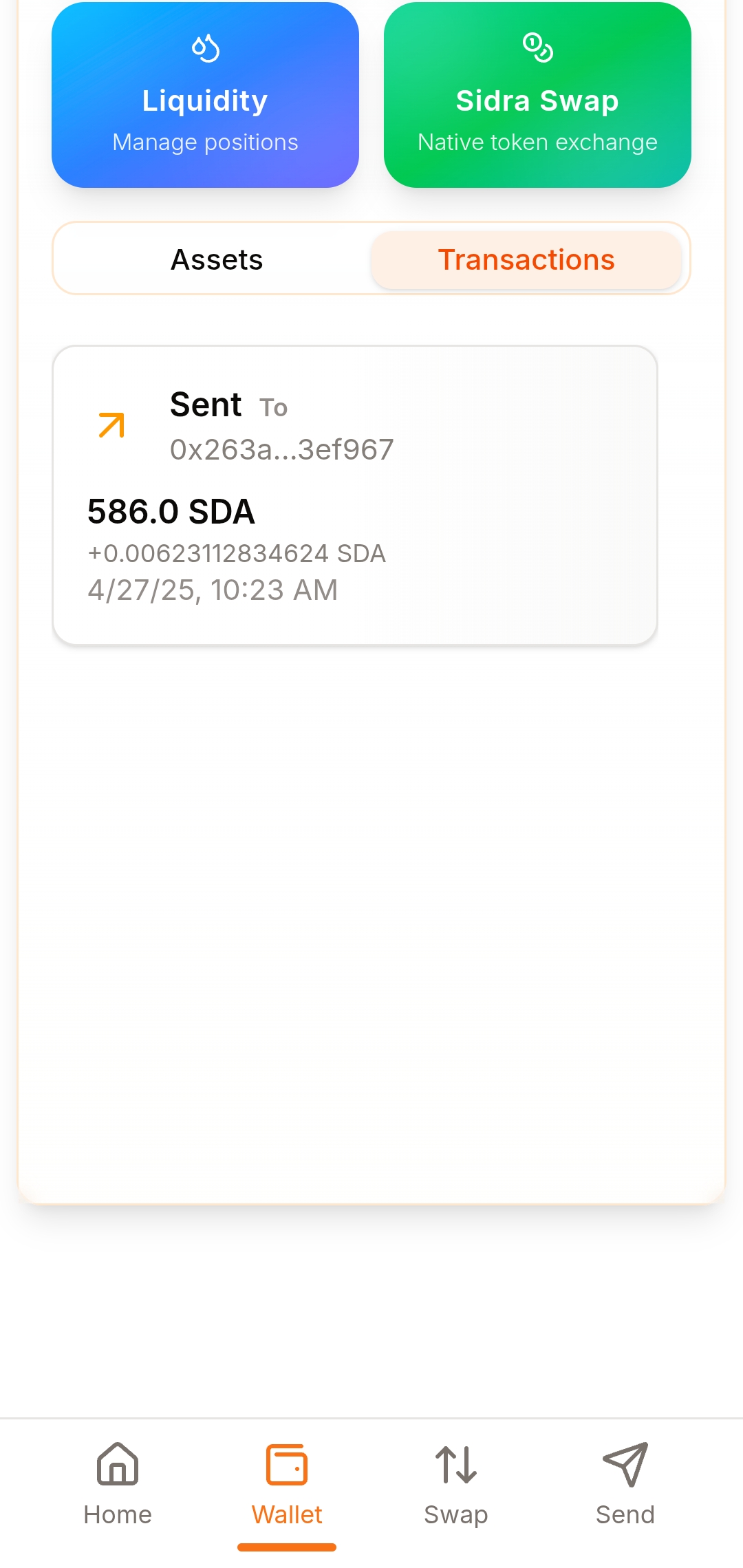
Task: Tap the Sidra Swap coins icon
Action: 537,47
